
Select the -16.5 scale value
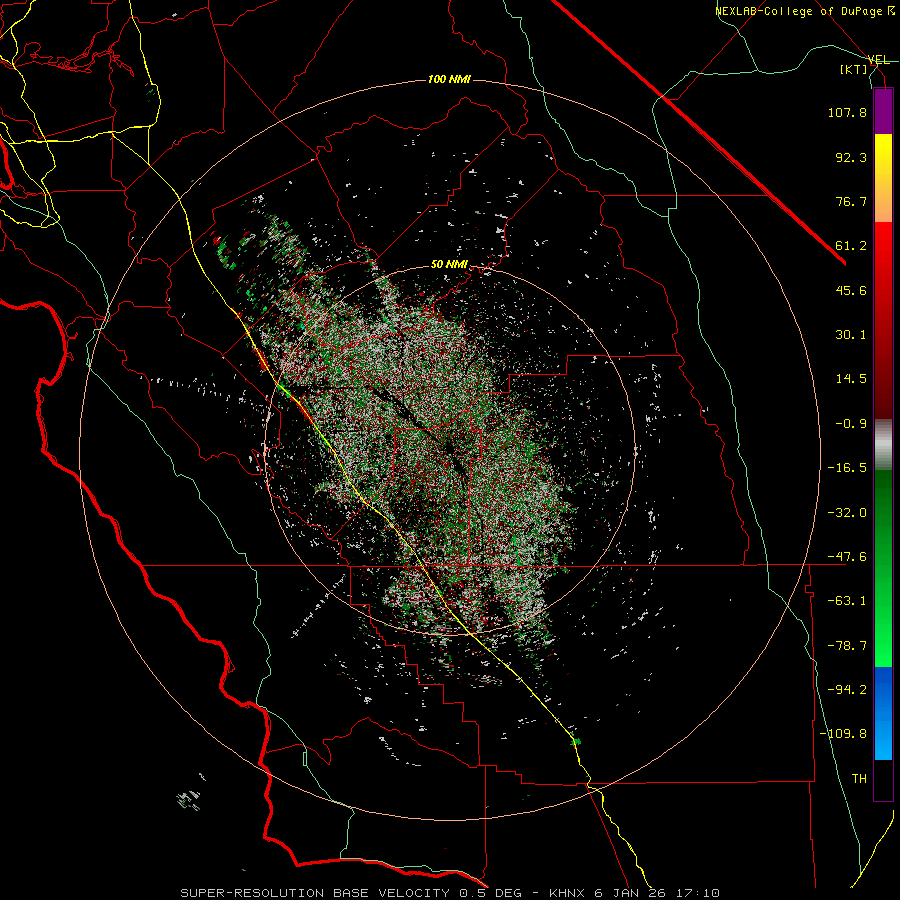[847, 468]
